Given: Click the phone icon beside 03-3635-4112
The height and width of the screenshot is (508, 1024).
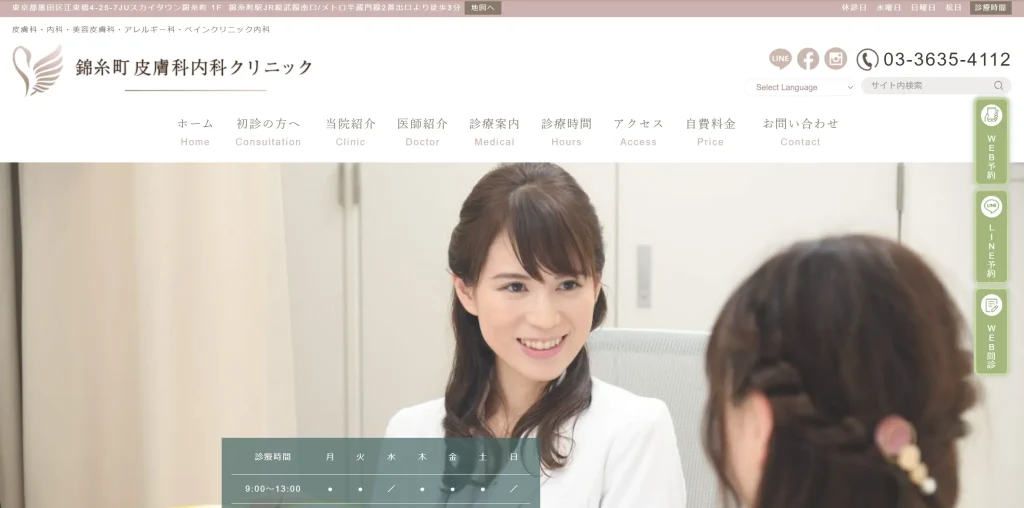Looking at the screenshot, I should click(867, 59).
